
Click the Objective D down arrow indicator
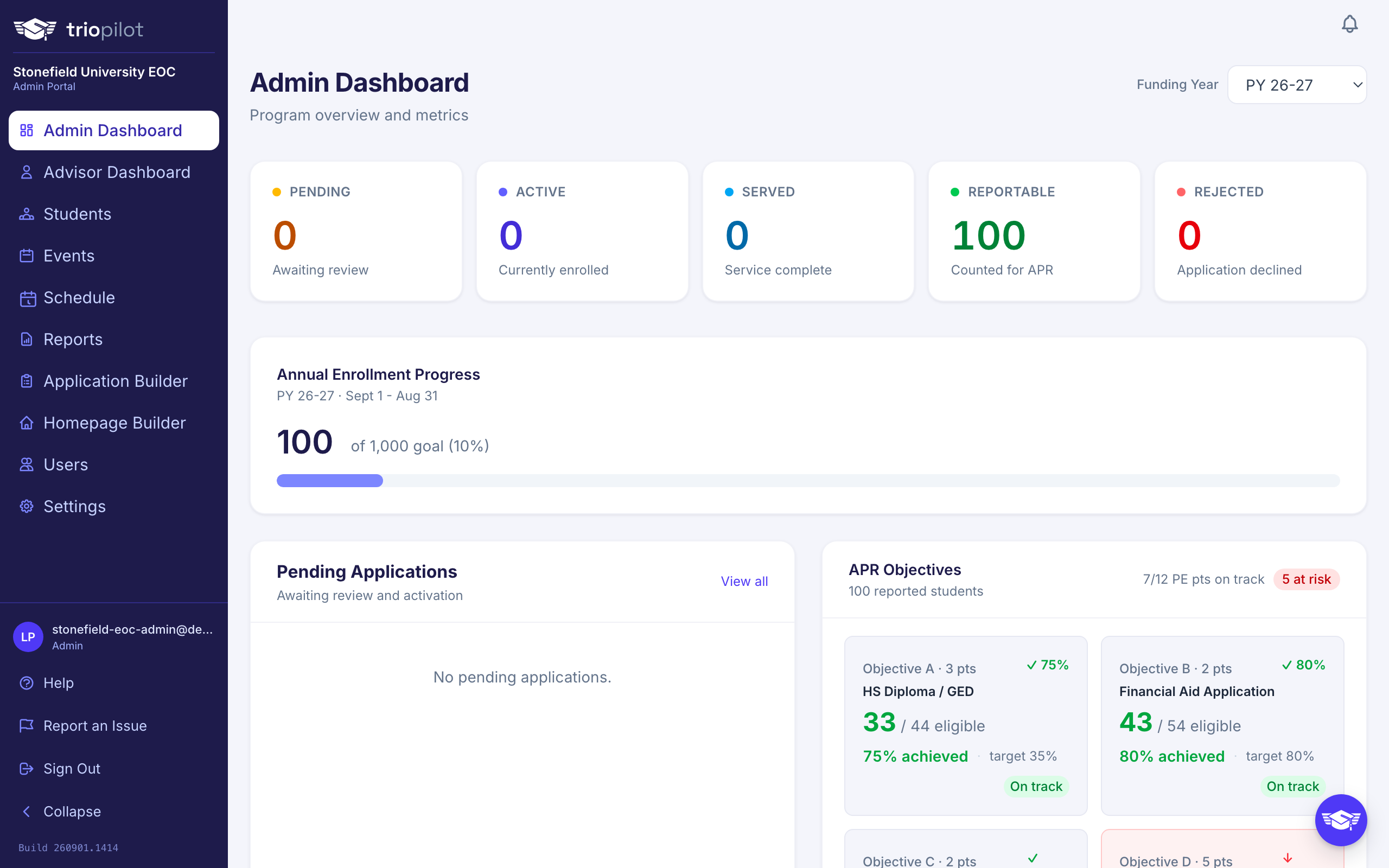click(x=1288, y=858)
